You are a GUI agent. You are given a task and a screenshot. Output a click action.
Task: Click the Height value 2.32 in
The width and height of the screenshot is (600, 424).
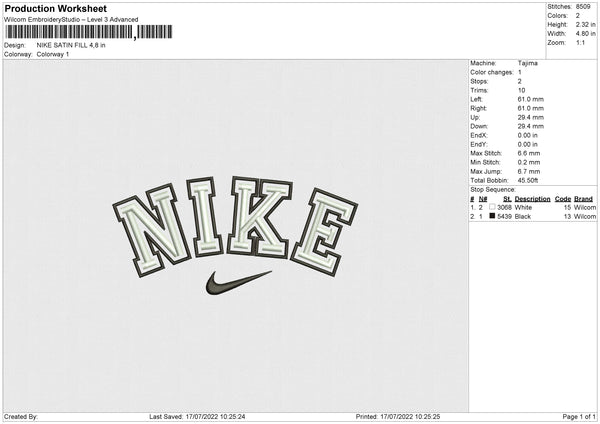coord(586,24)
